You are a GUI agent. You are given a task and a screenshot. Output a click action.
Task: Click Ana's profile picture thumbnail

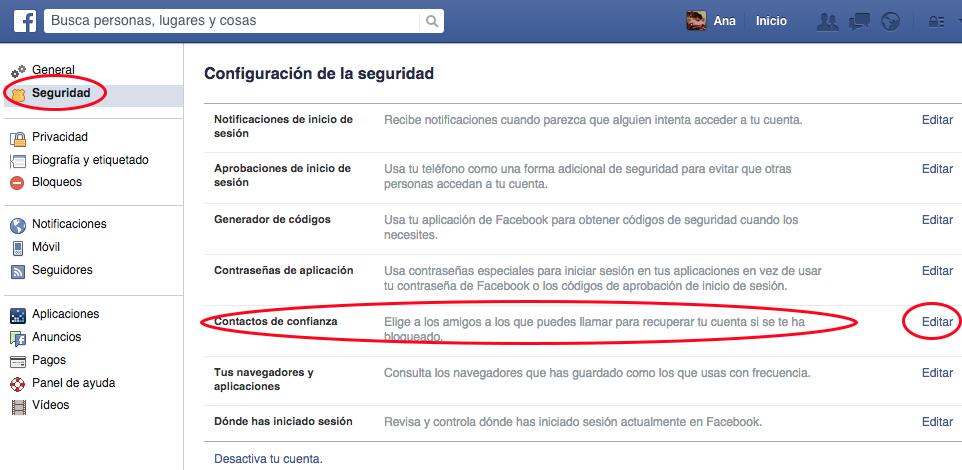click(696, 21)
